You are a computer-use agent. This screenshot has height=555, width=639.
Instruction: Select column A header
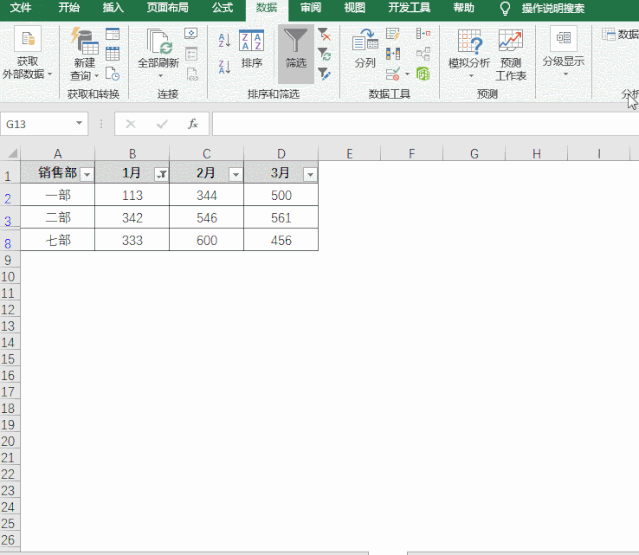tap(57, 154)
